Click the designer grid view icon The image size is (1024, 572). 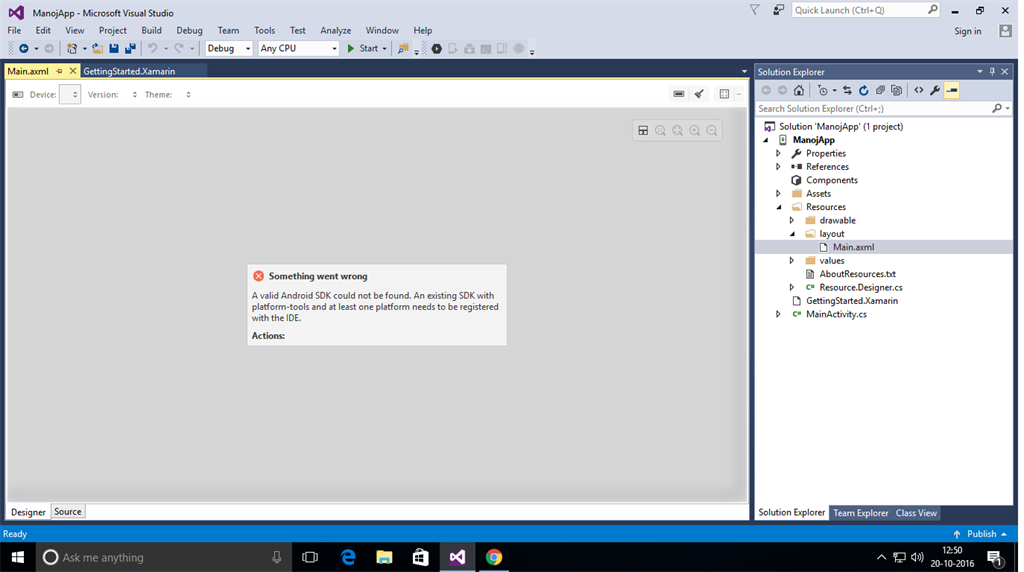[724, 94]
